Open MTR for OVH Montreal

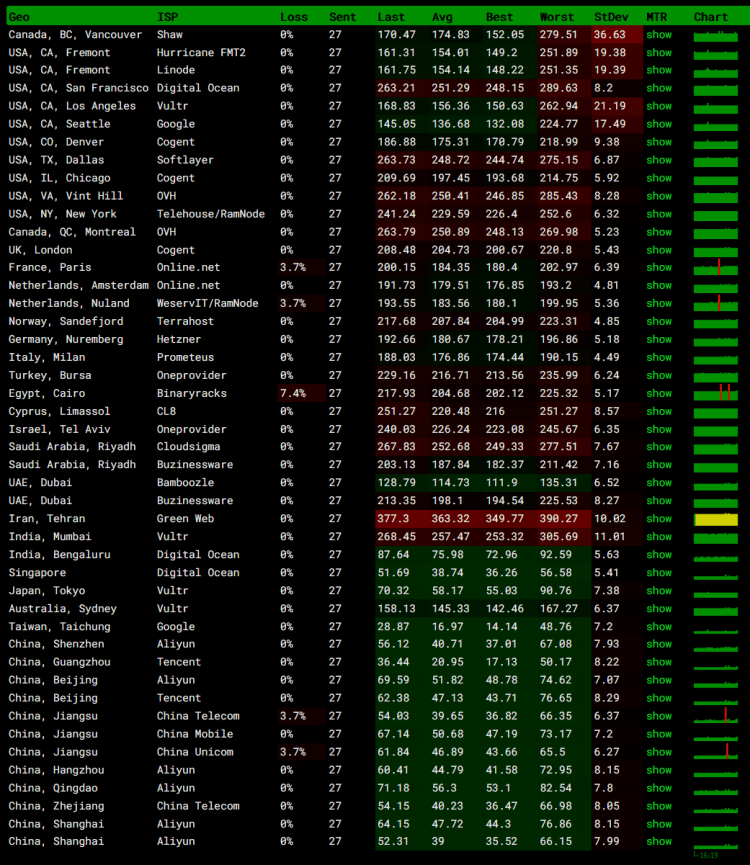click(x=659, y=232)
